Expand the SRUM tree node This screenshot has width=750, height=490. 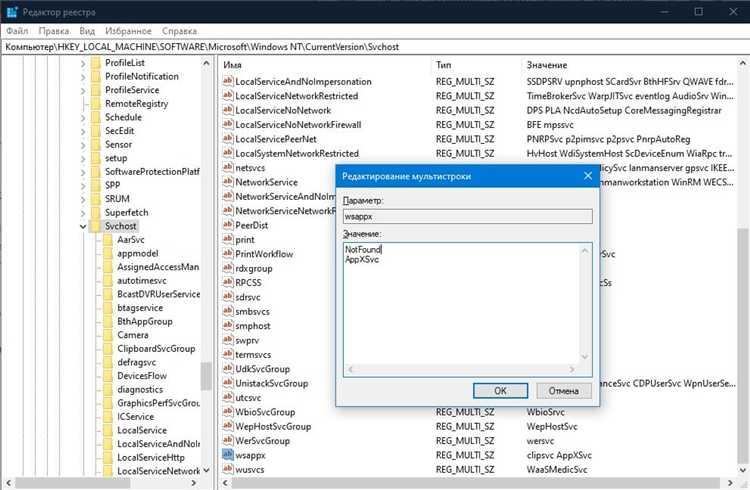(x=83, y=199)
